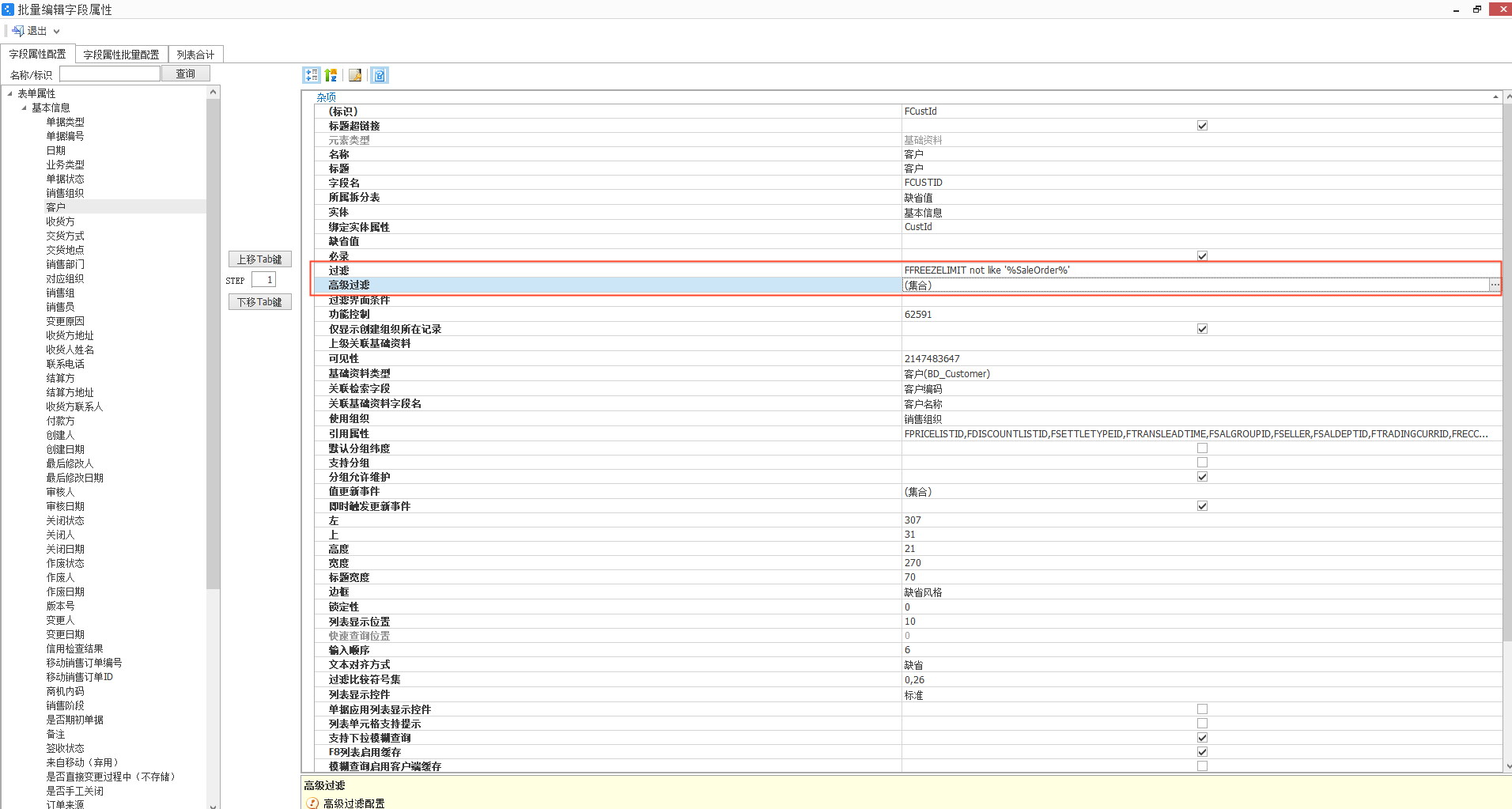Collapse the 表单属性 tree node
Screen dimensions: 1512x809
pyautogui.click(x=9, y=93)
